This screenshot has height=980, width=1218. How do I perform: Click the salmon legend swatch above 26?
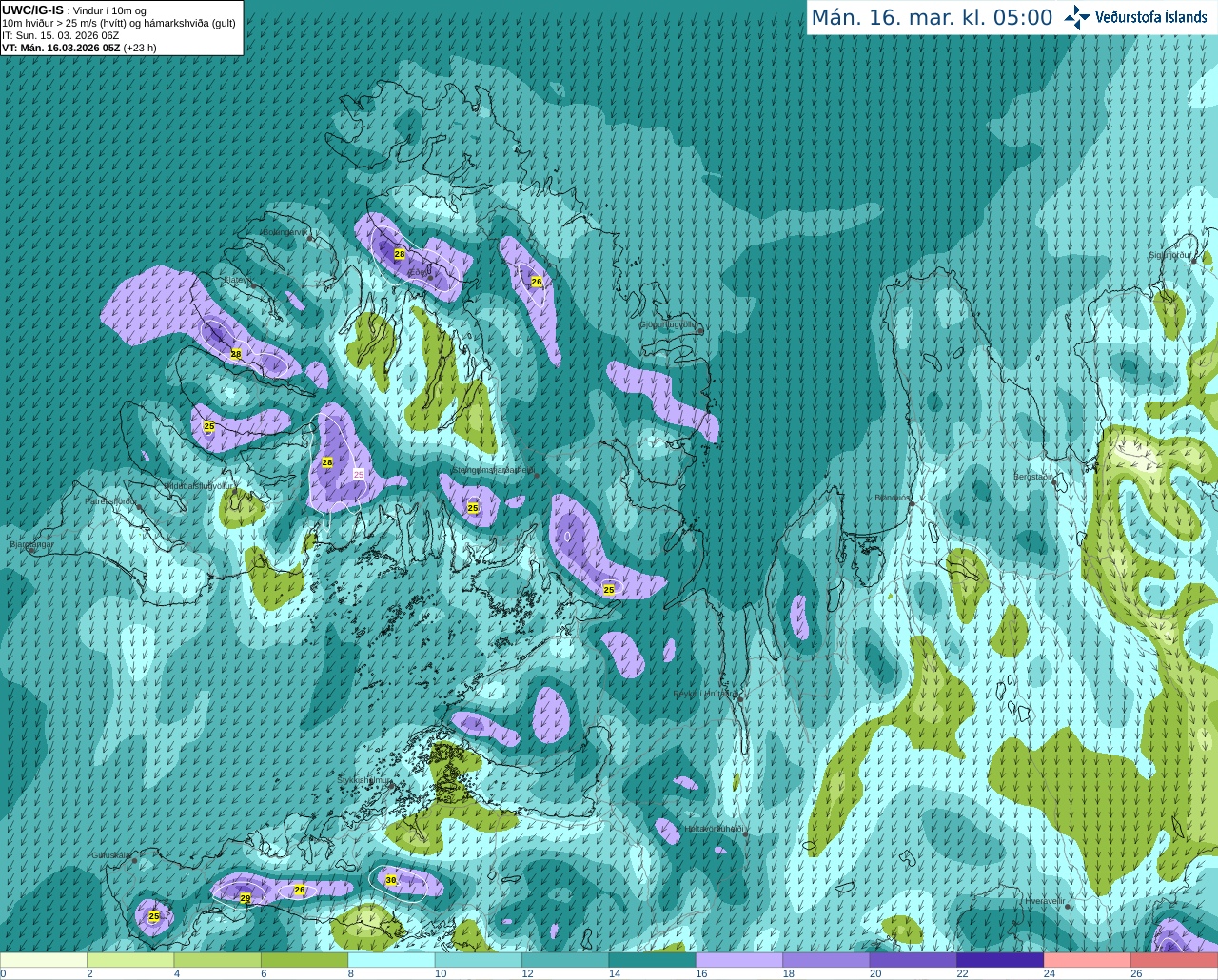click(x=1174, y=960)
